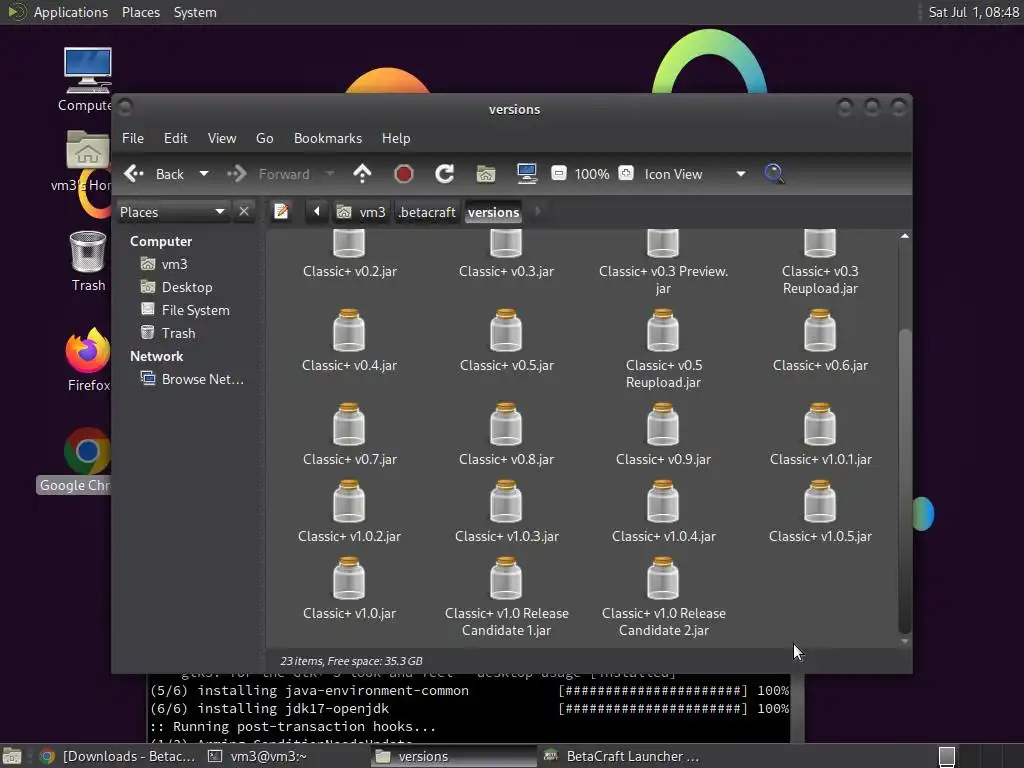Screen dimensions: 1024x768
Task: Switch to BetaCraft Launcher taskbar window
Action: [x=622, y=756]
